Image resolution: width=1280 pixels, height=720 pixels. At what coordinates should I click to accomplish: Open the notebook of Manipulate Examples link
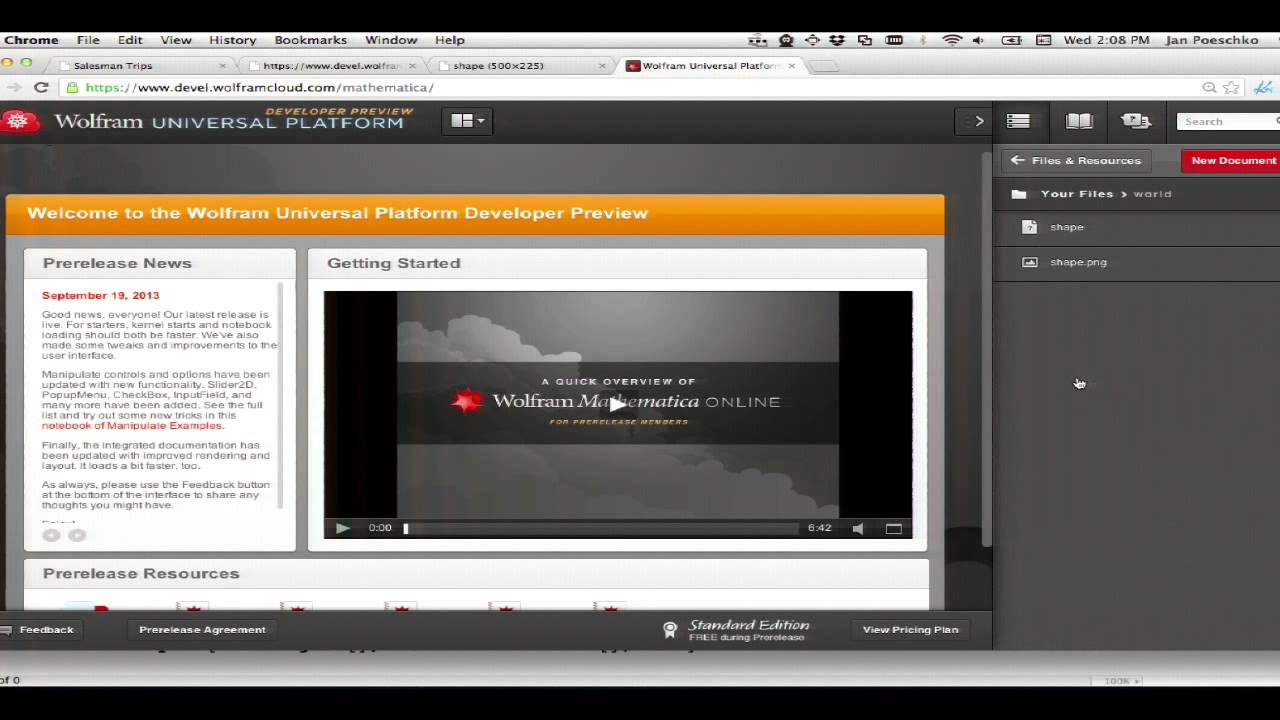[133, 425]
